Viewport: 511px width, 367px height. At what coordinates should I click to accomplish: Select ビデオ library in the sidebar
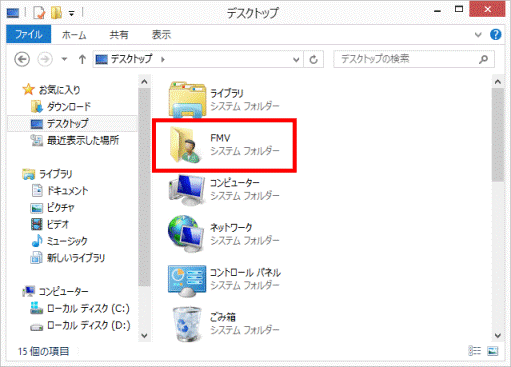coord(50,224)
